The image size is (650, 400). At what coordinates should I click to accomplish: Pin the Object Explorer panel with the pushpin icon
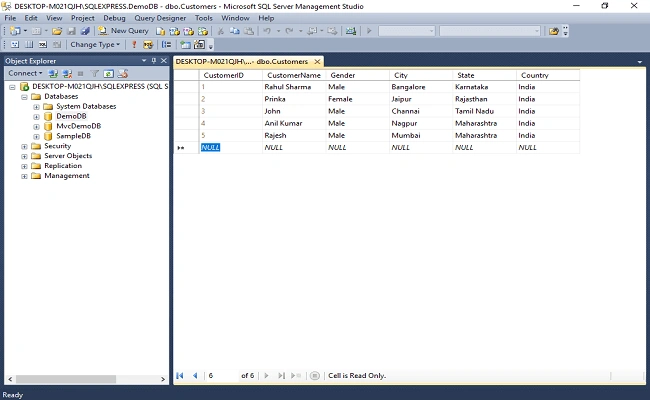pyautogui.click(x=154, y=61)
